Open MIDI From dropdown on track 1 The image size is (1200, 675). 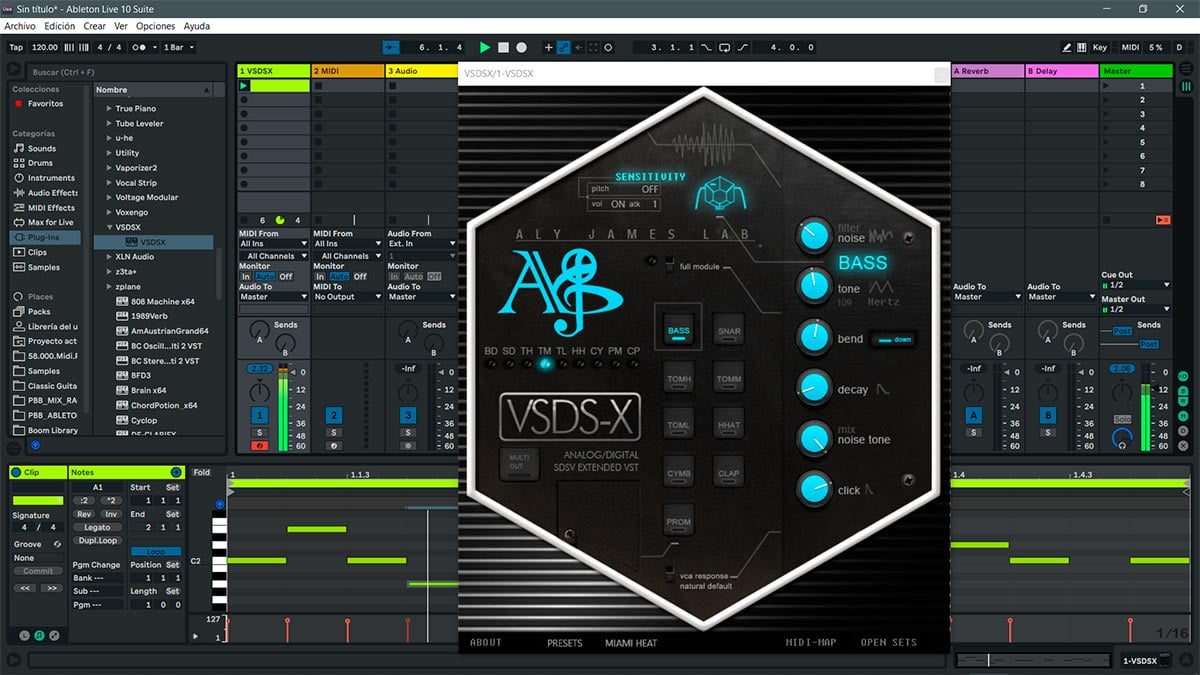coord(273,243)
